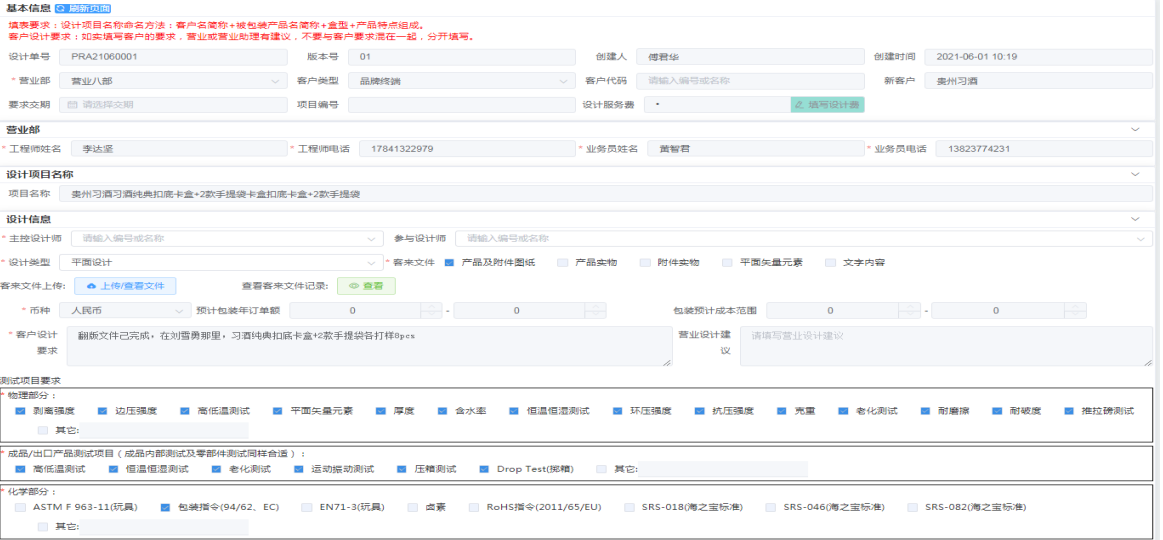Screen dimensions: 1163x540
Task: Uncheck the 厚度 checkbox
Action: click(x=380, y=410)
